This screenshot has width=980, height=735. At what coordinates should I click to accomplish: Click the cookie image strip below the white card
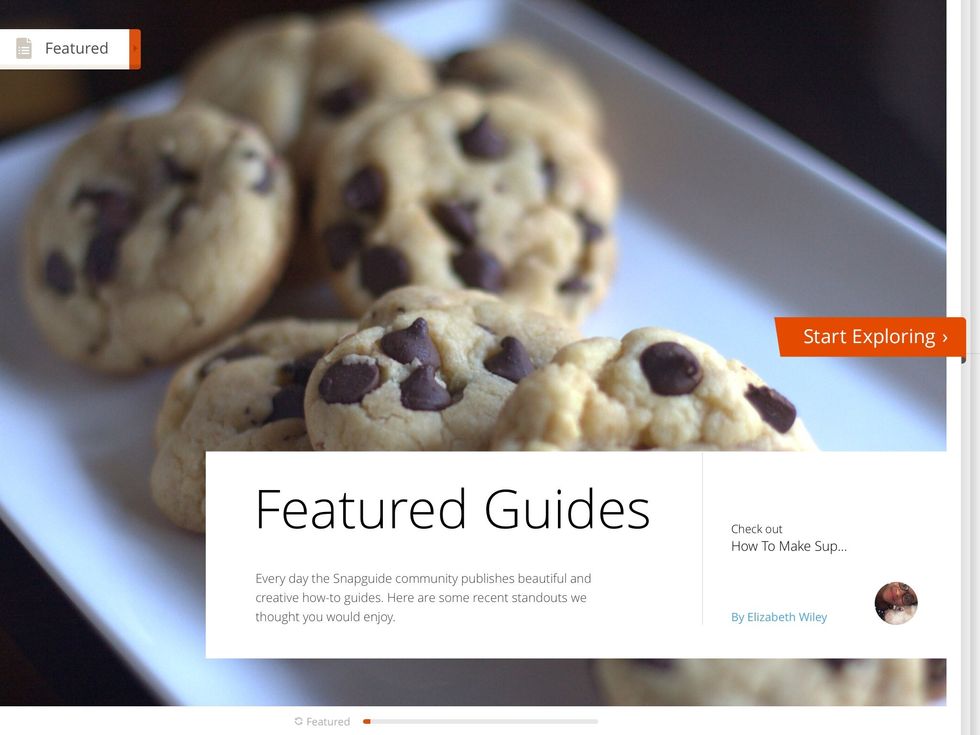(x=575, y=682)
